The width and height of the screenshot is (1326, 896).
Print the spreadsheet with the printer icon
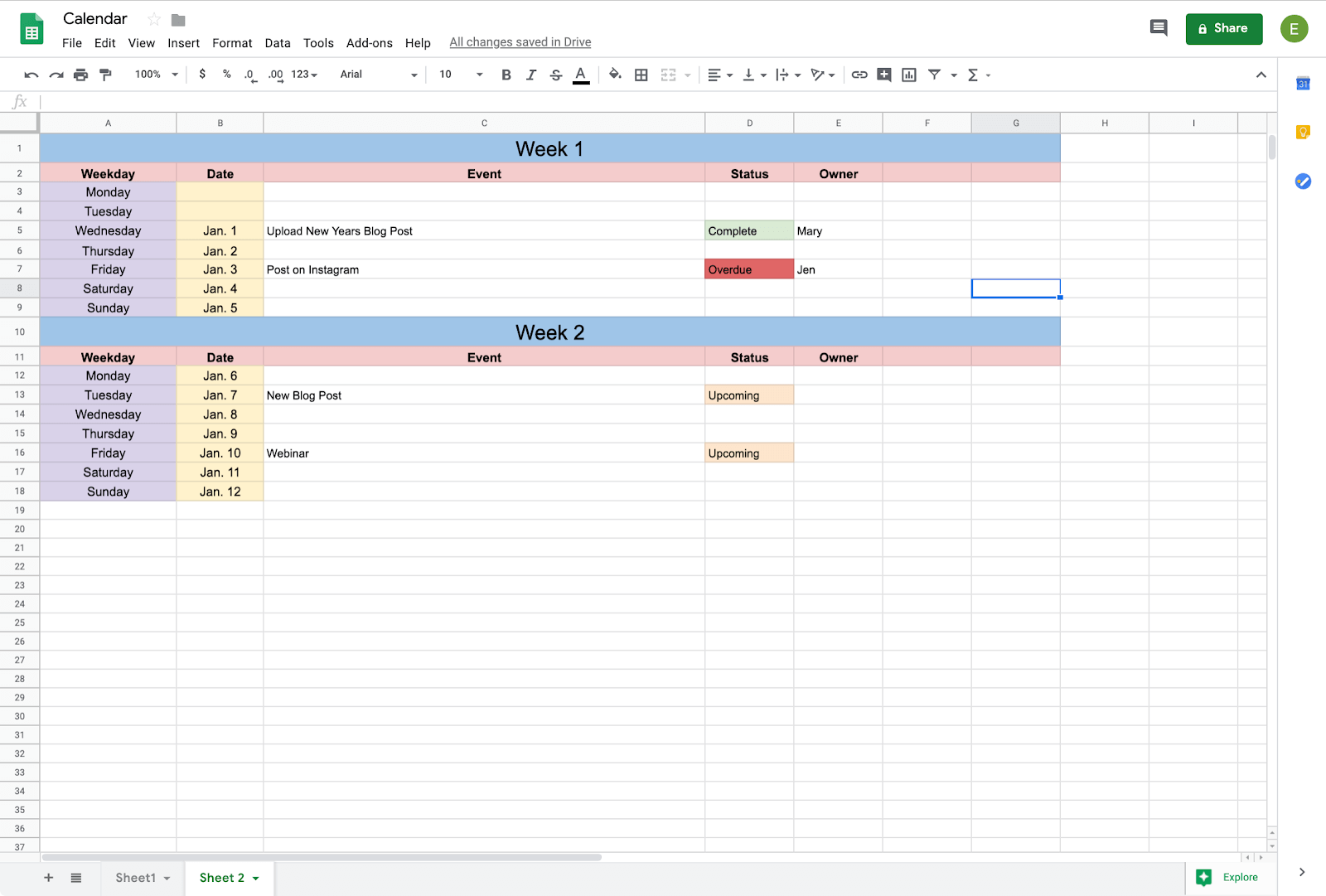pos(80,75)
